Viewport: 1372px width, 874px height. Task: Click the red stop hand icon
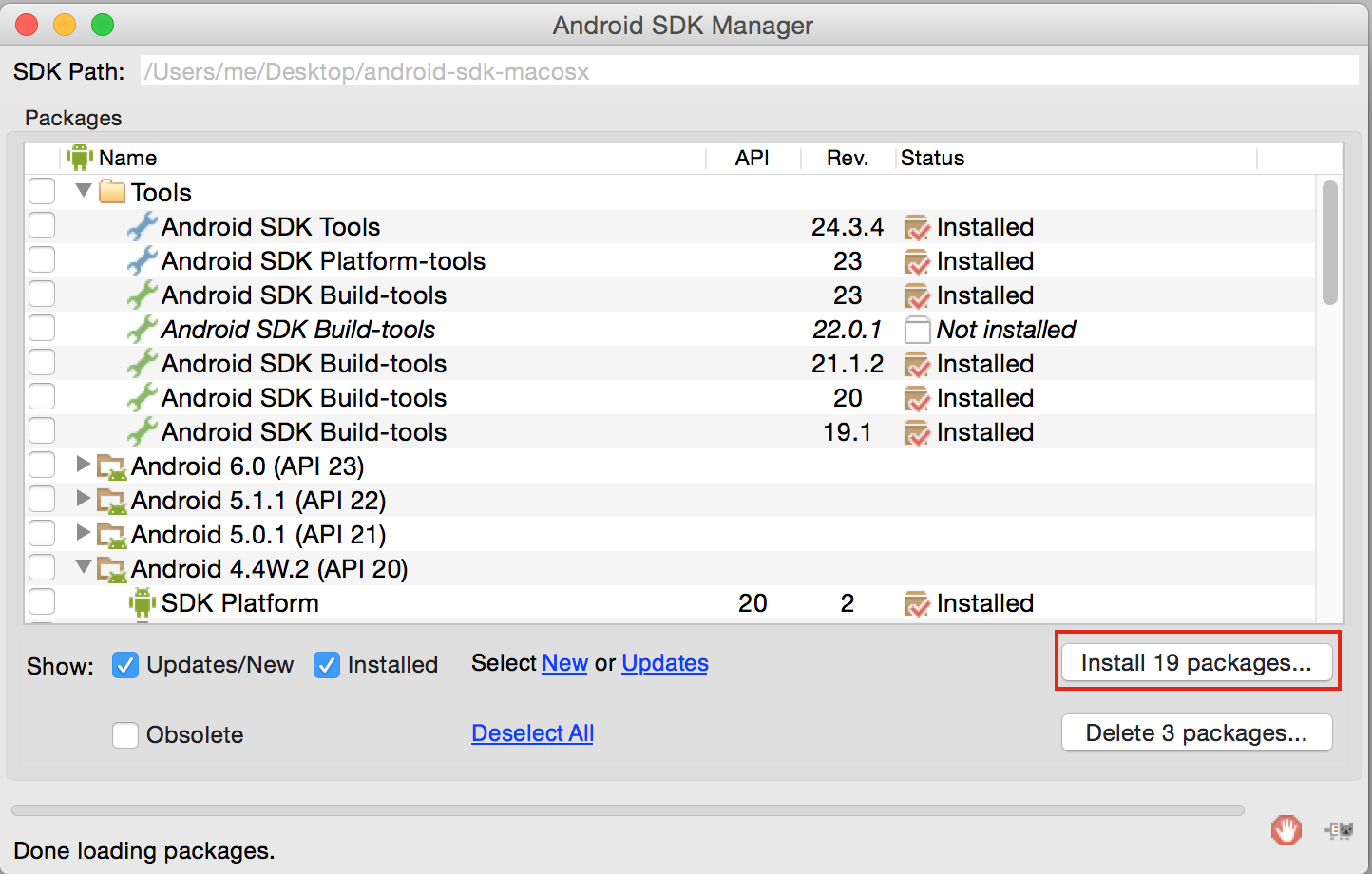(x=1286, y=829)
